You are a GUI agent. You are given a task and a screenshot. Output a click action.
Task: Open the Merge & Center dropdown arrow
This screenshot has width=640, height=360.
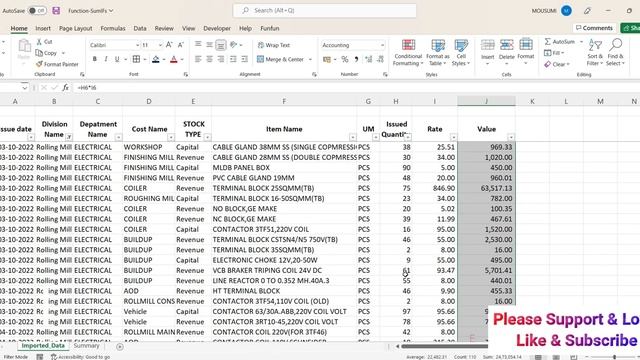310,60
